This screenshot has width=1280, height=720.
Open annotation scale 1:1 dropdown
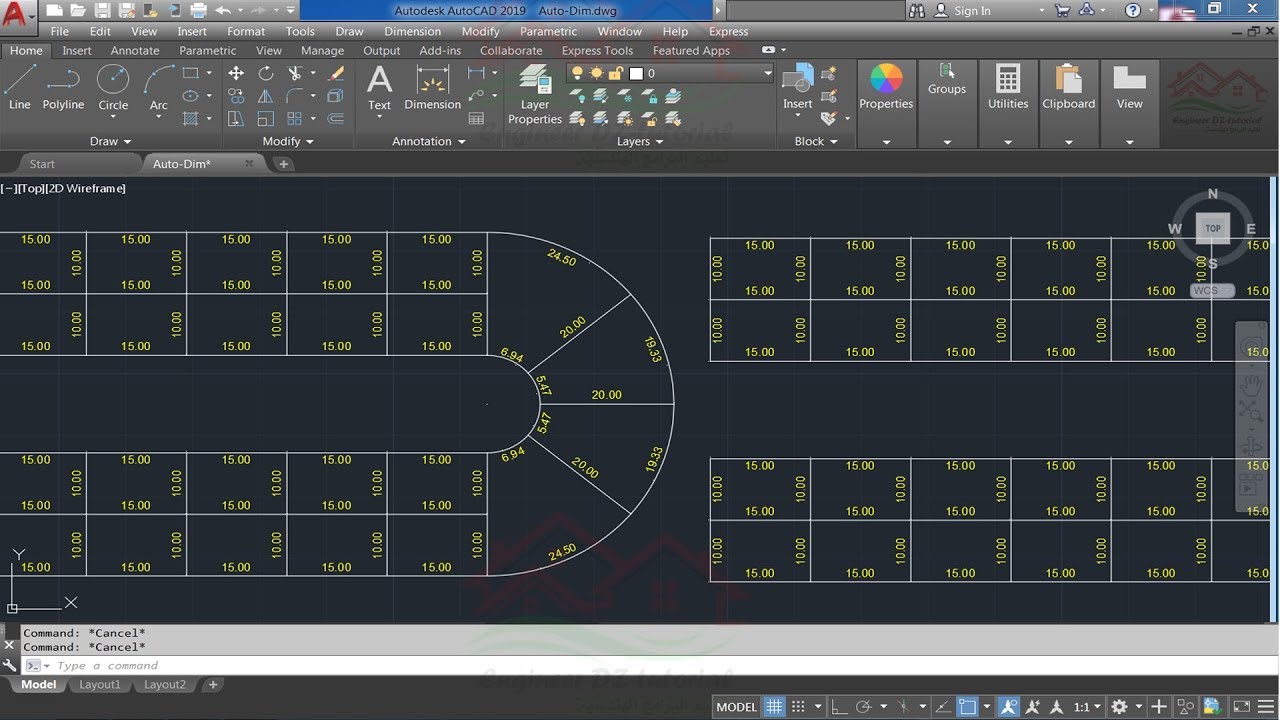pyautogui.click(x=1088, y=706)
